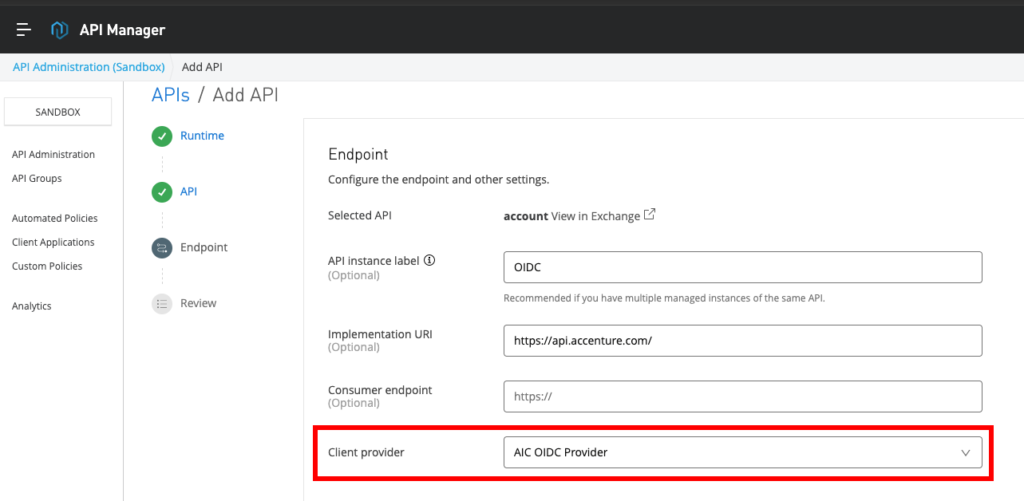1024x501 pixels.
Task: Click the green API step checkmark
Action: pos(162,192)
